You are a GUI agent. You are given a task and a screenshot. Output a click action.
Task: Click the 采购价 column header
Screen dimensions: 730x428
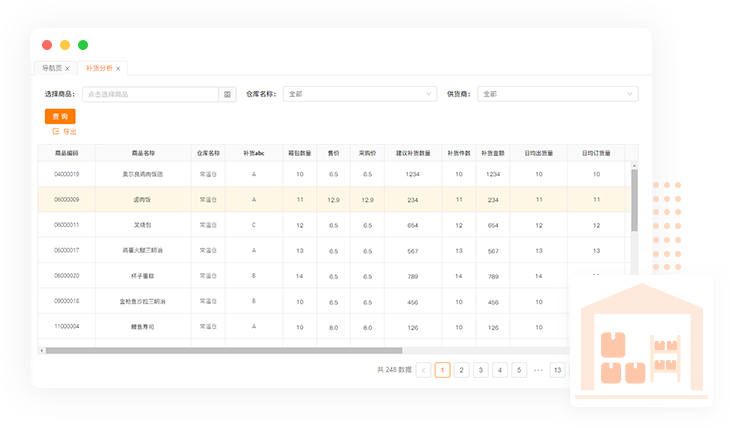click(367, 153)
